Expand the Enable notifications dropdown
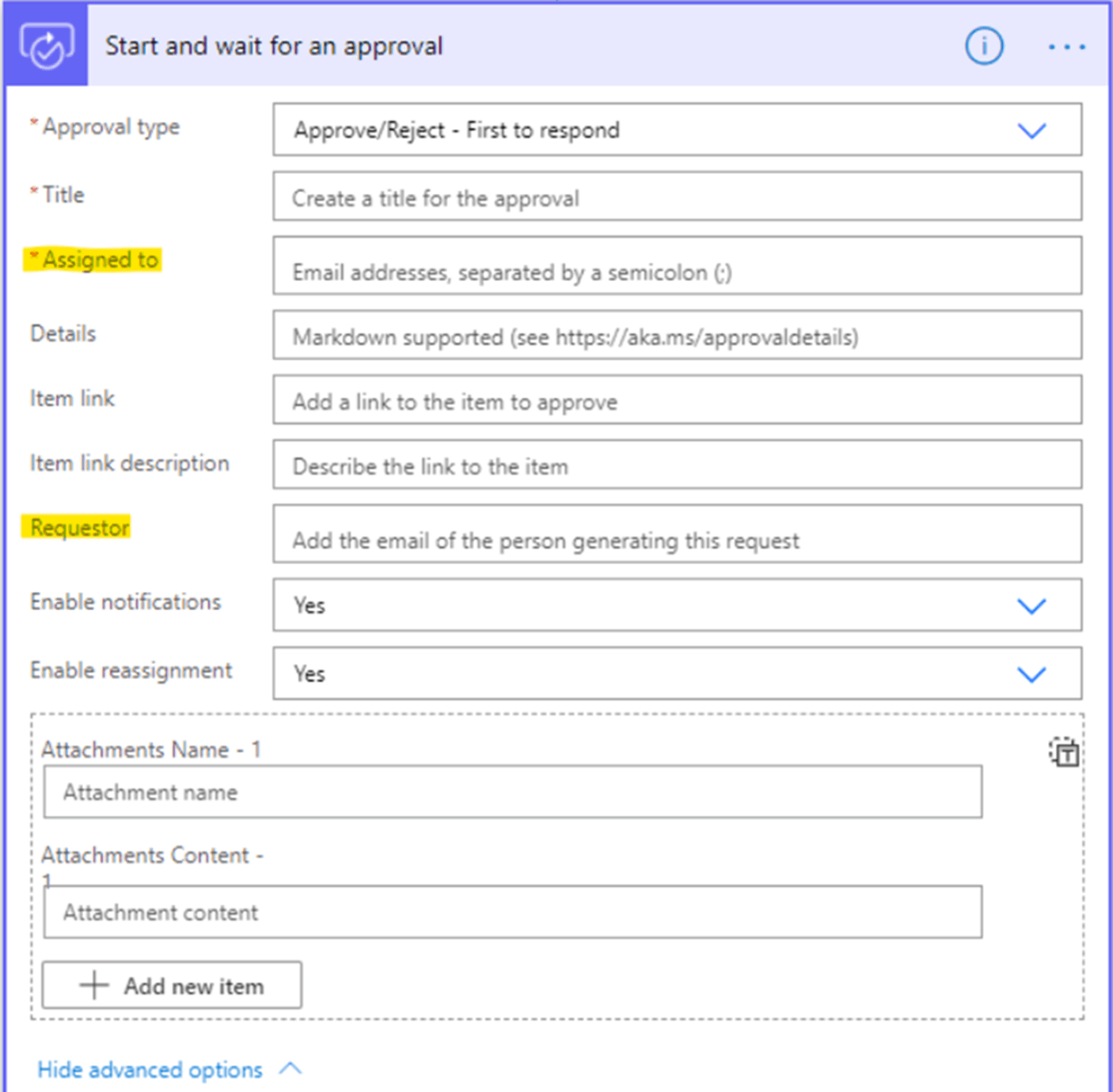The height and width of the screenshot is (1092, 1113). [x=677, y=605]
